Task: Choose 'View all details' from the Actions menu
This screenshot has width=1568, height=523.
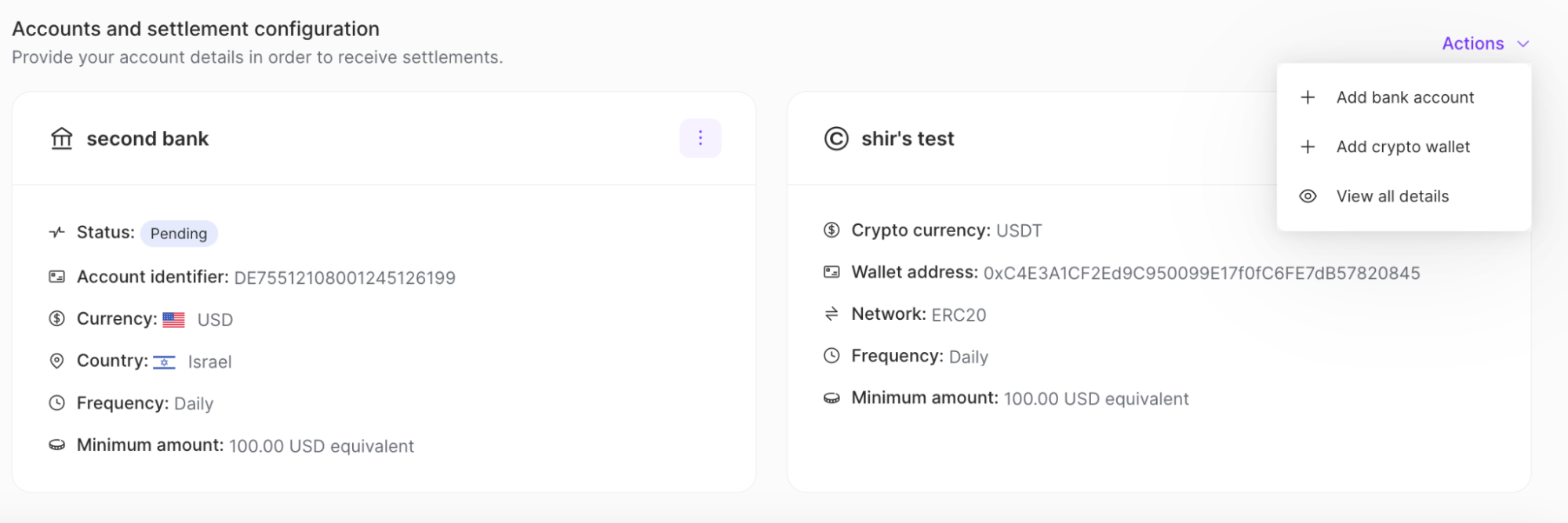Action: [1392, 196]
